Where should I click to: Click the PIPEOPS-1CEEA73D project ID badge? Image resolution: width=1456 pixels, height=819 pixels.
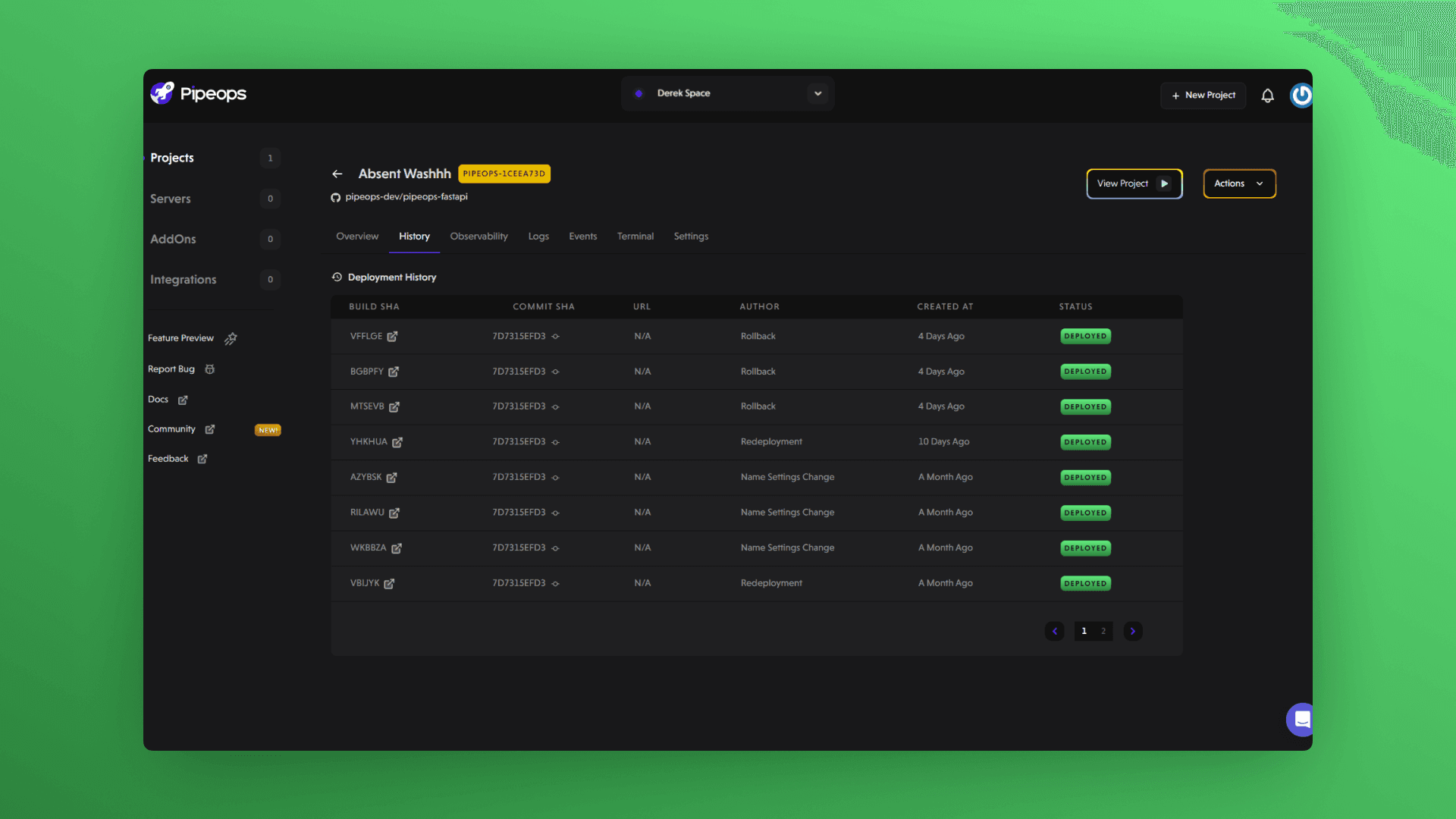click(504, 174)
